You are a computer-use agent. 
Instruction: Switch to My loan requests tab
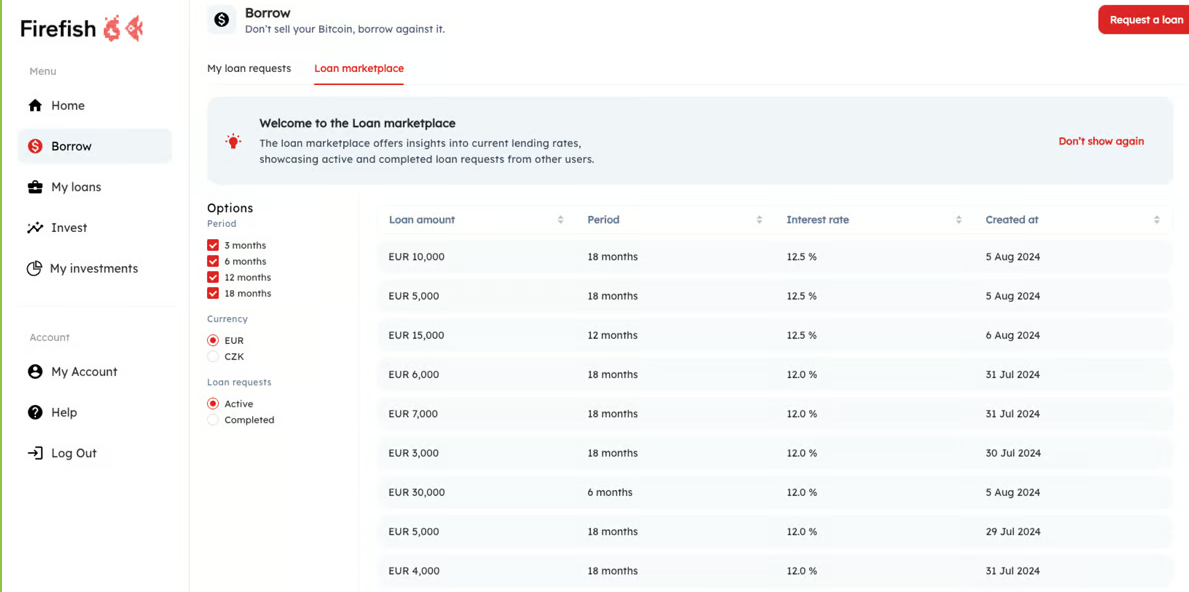[249, 68]
